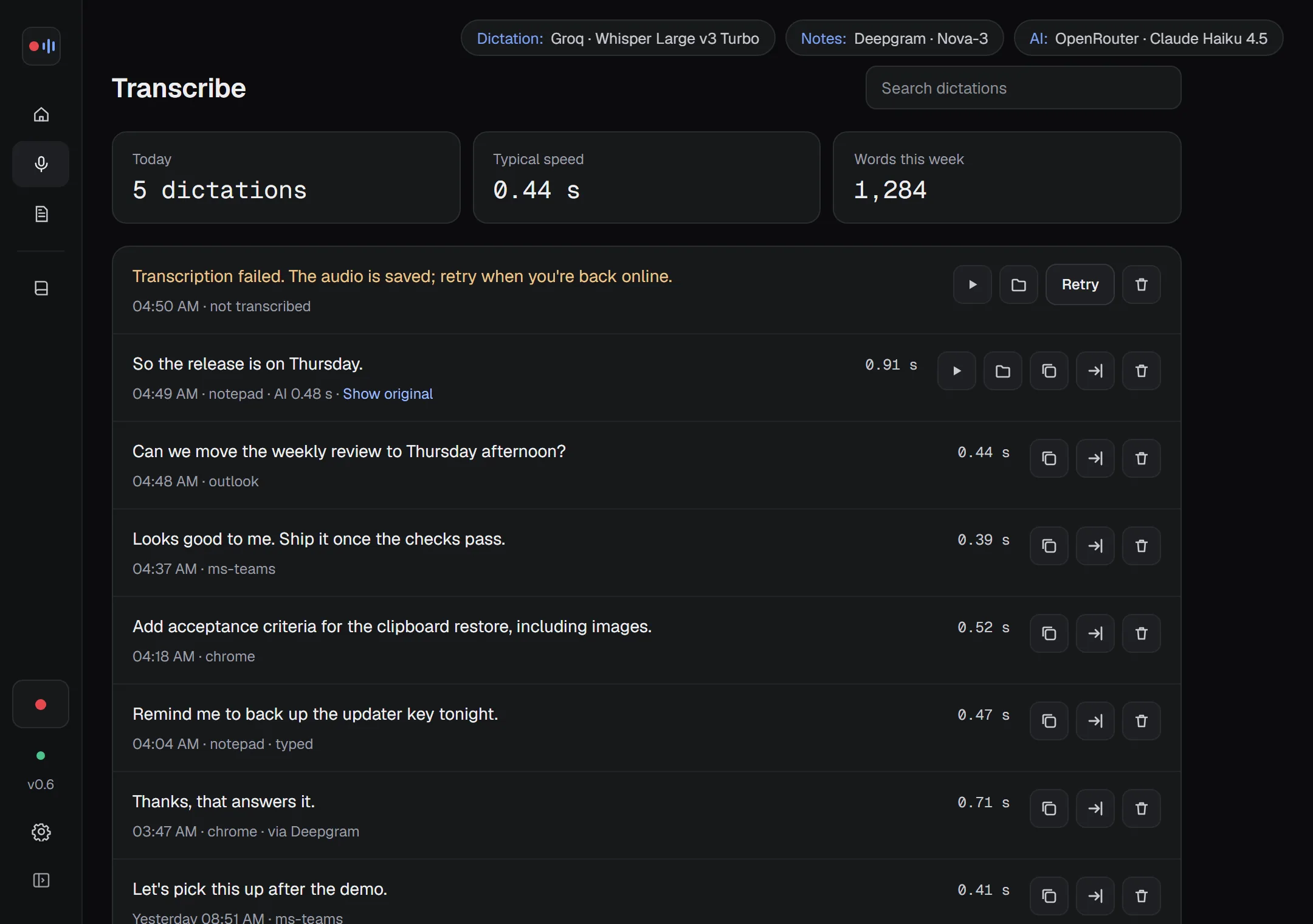1313x924 pixels.
Task: Insert 'Let's pick this up after the demo'
Action: (1095, 896)
